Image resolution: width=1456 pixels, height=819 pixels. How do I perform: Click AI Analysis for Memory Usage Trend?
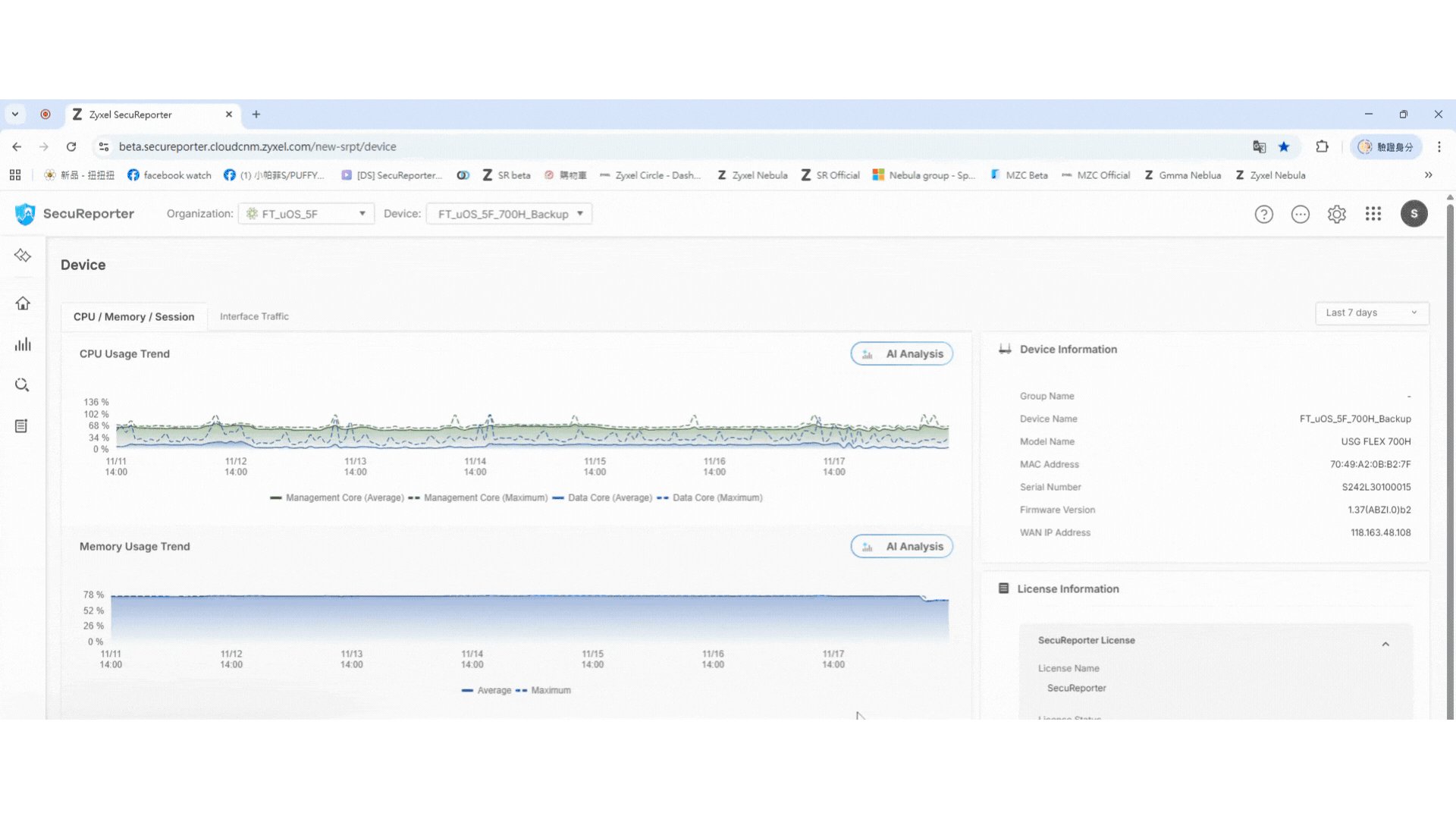(902, 547)
